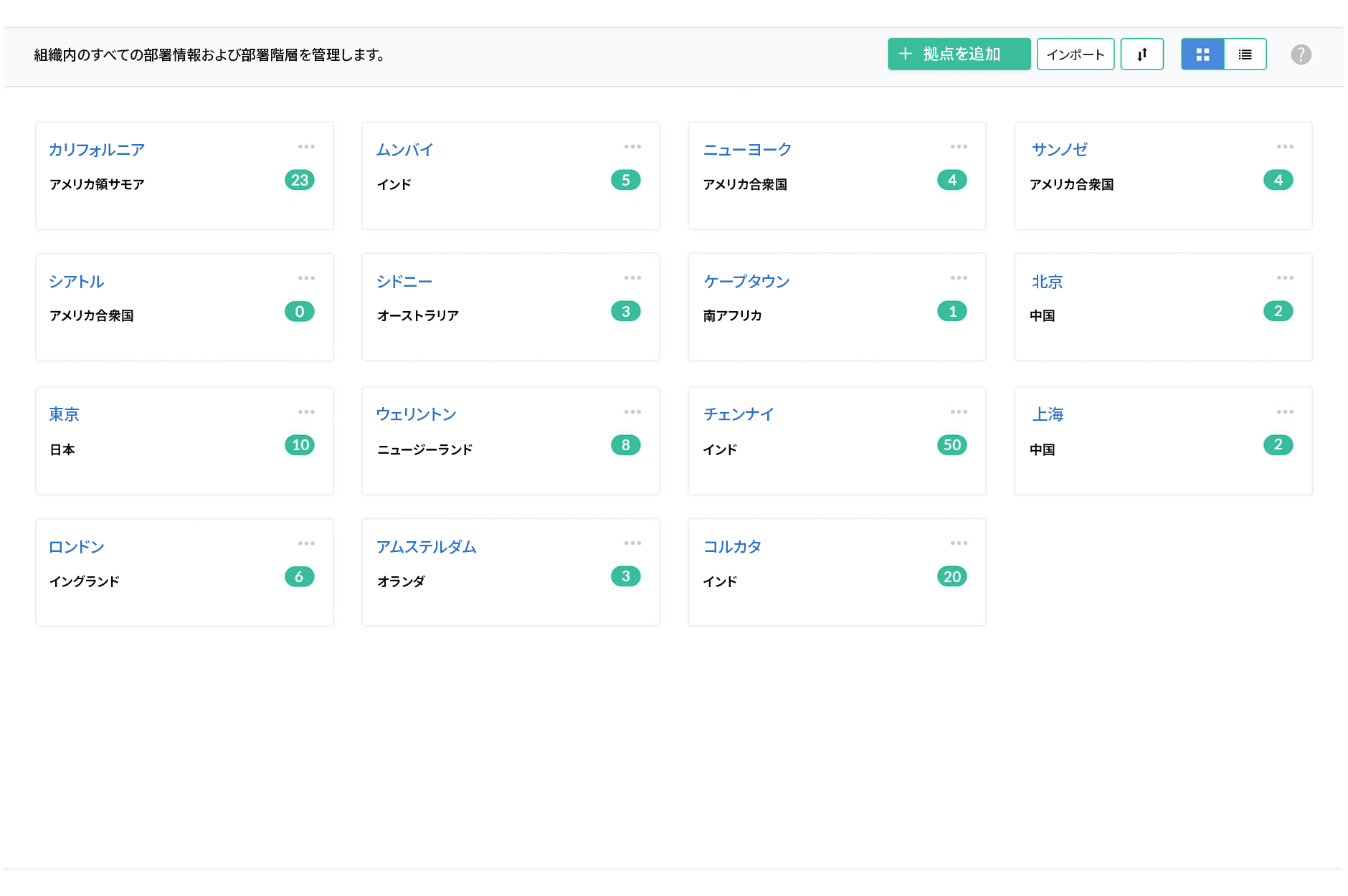Open the ellipsis menu on 上海 card
Image resolution: width=1348 pixels, height=896 pixels.
coord(1285,411)
